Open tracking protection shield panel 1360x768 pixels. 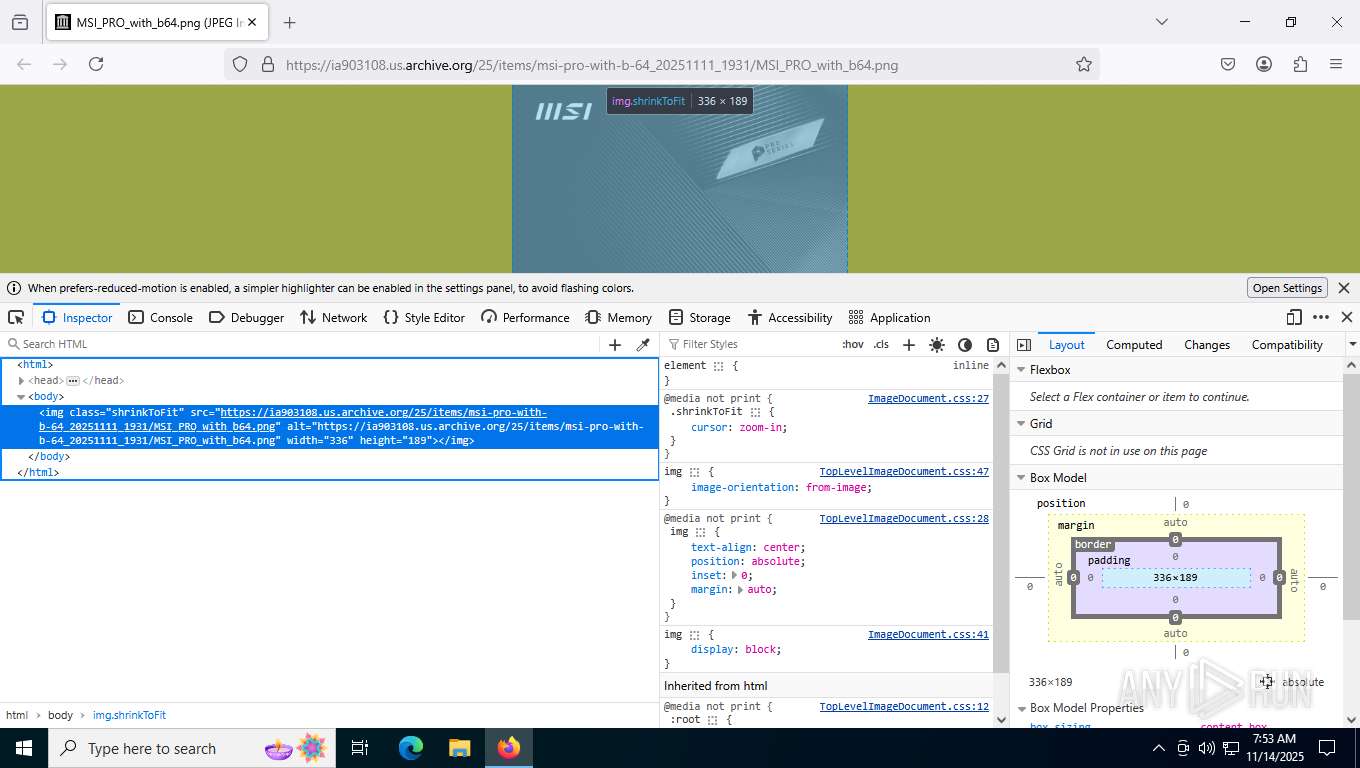240,64
